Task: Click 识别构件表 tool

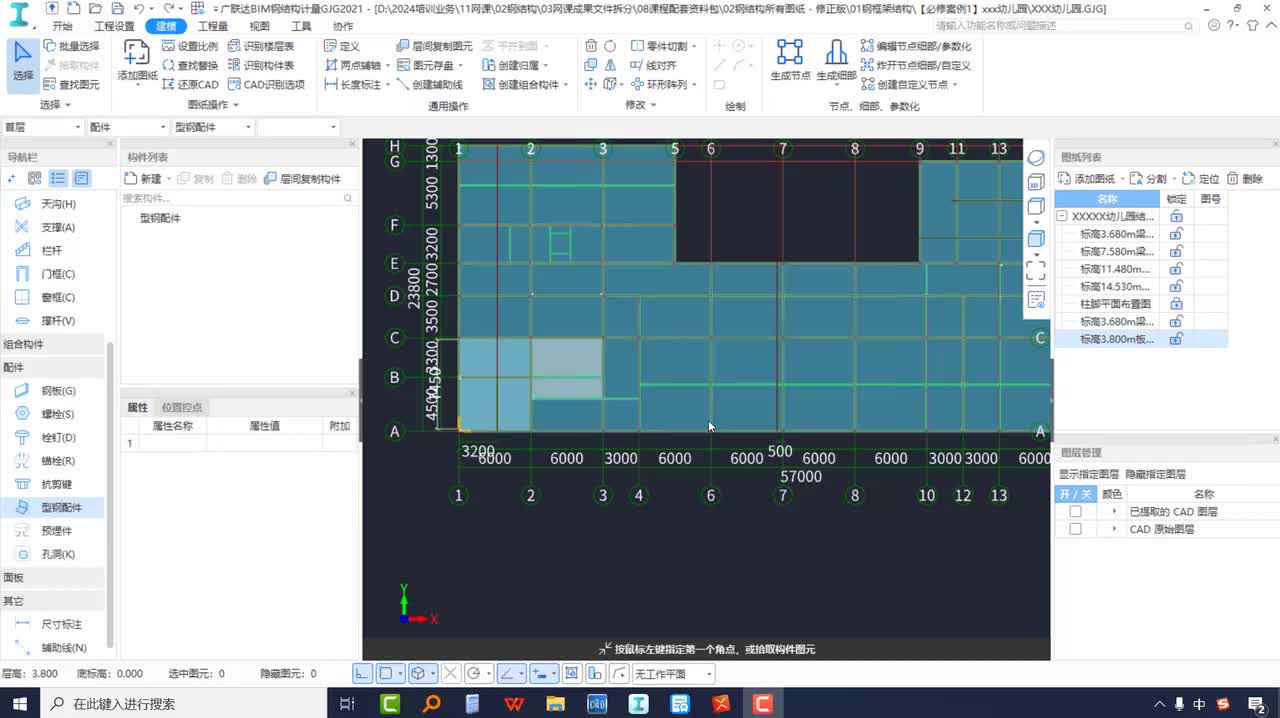Action: coord(260,65)
